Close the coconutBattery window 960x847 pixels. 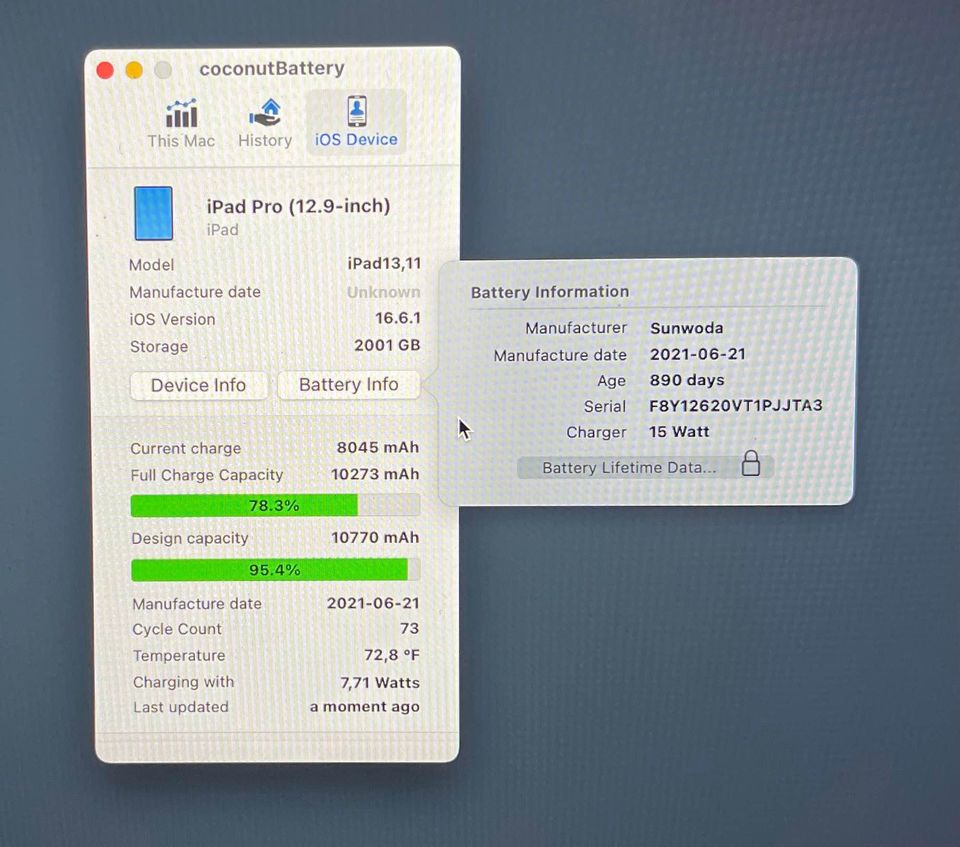105,70
